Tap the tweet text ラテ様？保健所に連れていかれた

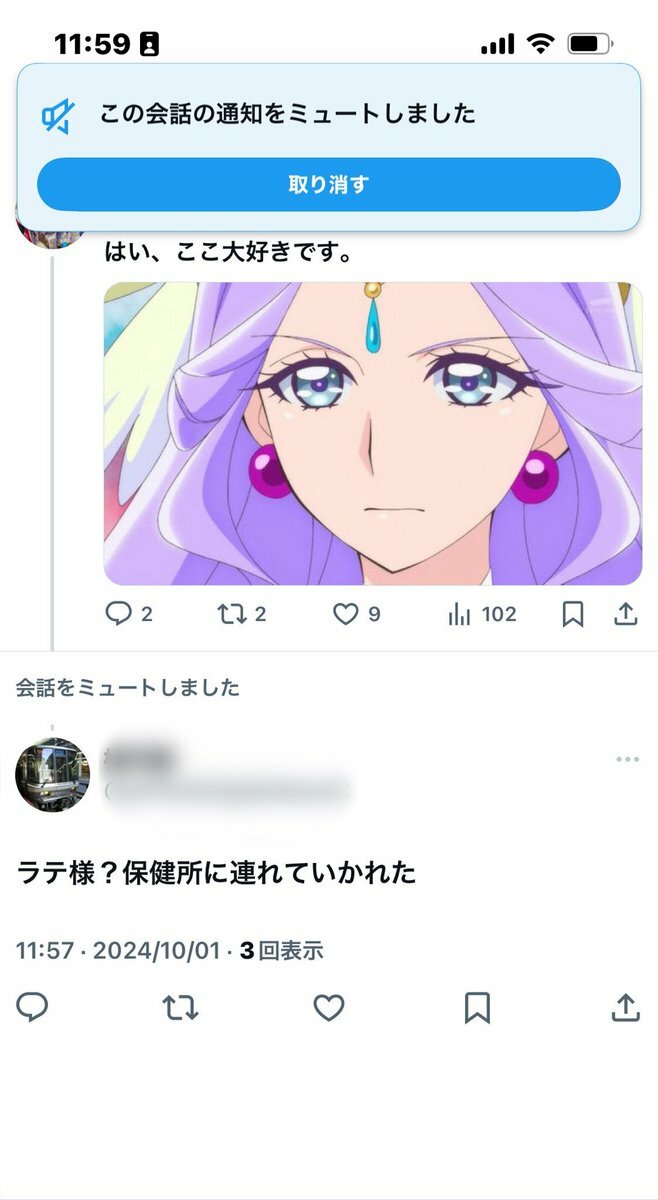[x=216, y=873]
